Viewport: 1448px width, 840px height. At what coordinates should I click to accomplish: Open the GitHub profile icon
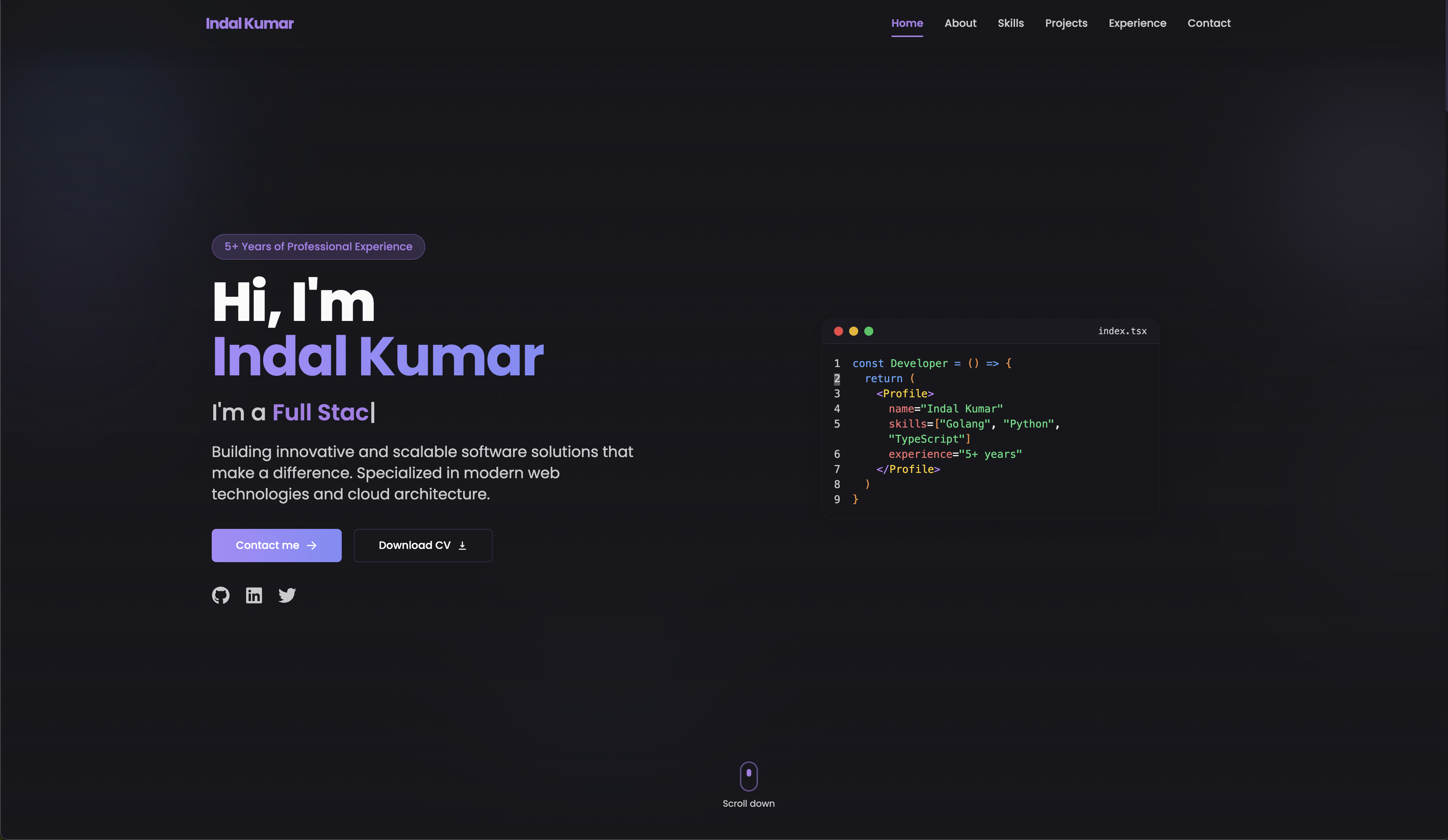tap(221, 595)
